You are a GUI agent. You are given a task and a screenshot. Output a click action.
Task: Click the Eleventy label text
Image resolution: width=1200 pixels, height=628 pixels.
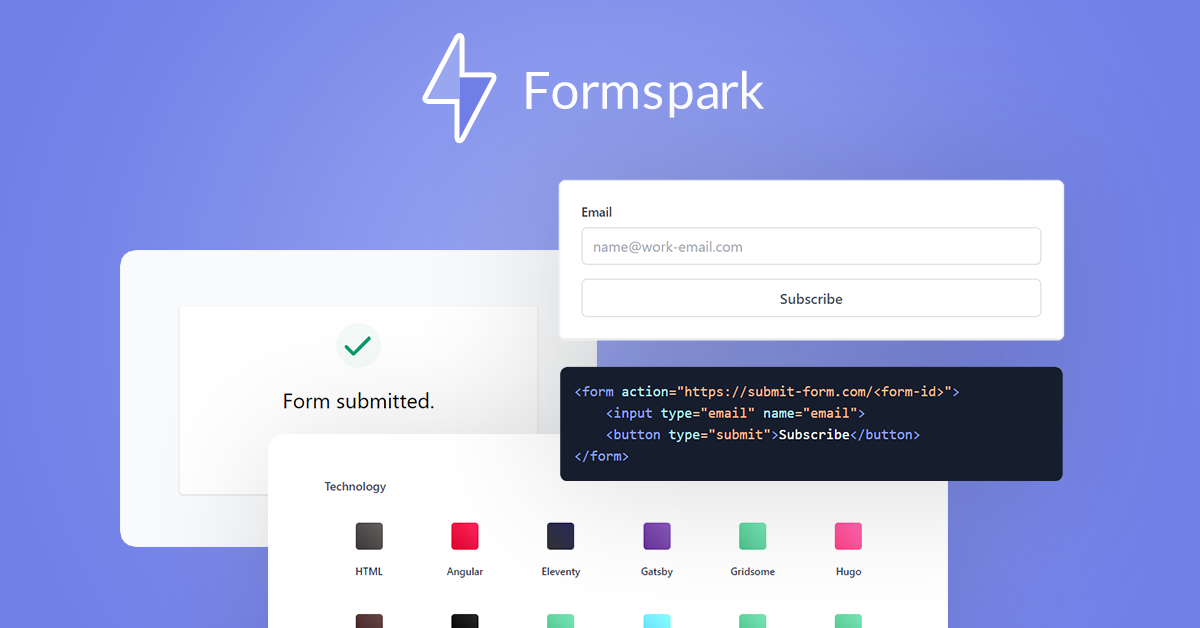coord(561,572)
